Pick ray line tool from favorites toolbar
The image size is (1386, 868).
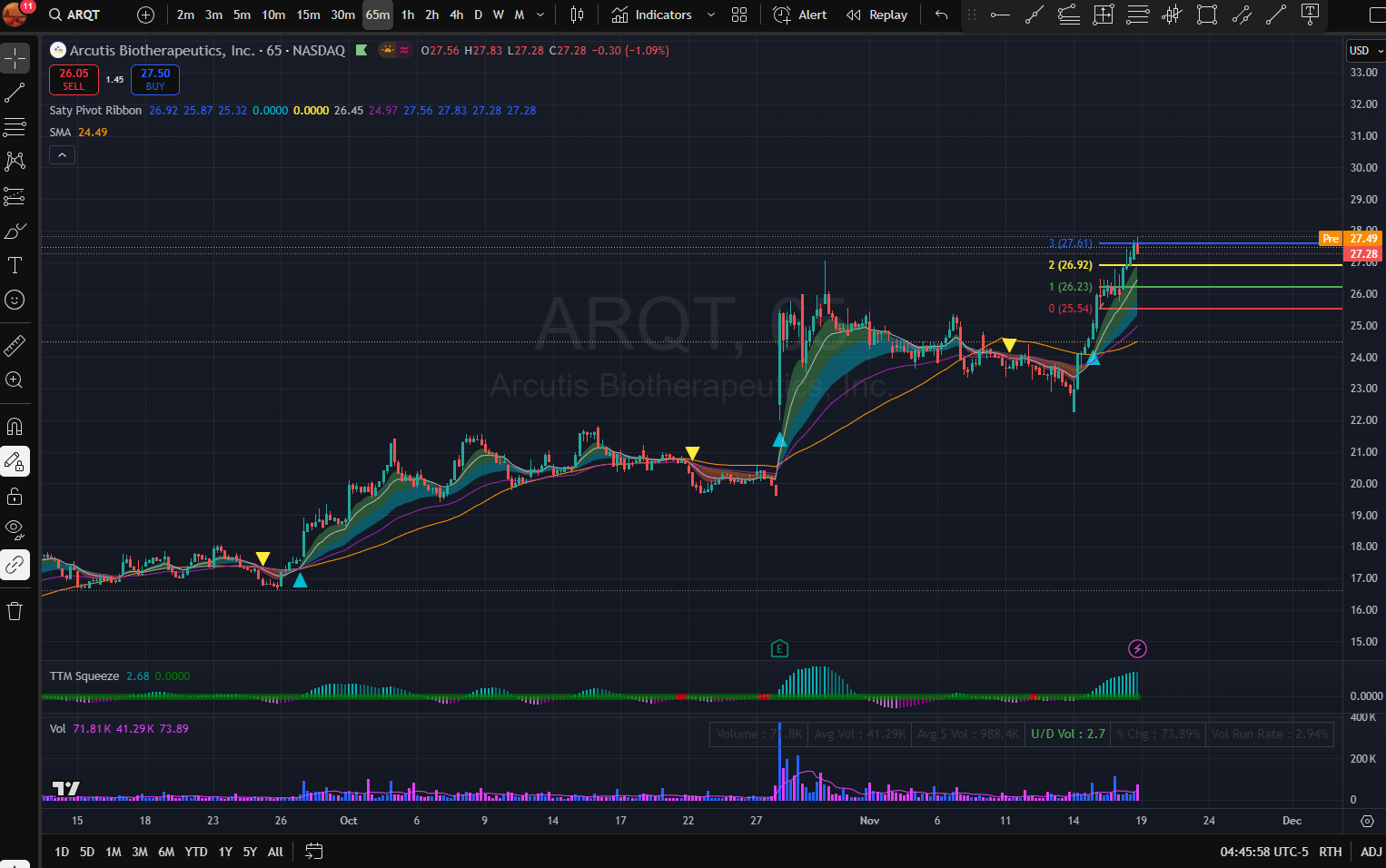[x=1035, y=15]
